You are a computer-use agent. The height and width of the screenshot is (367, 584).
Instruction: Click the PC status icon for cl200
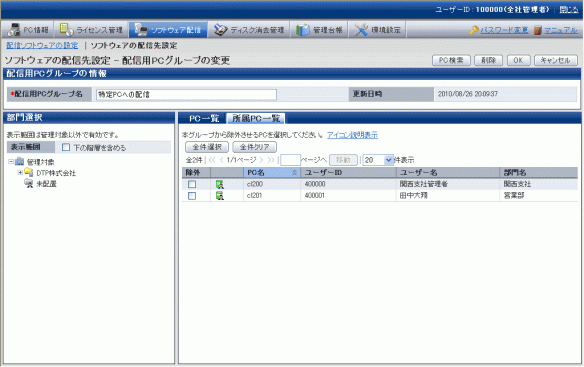(220, 184)
